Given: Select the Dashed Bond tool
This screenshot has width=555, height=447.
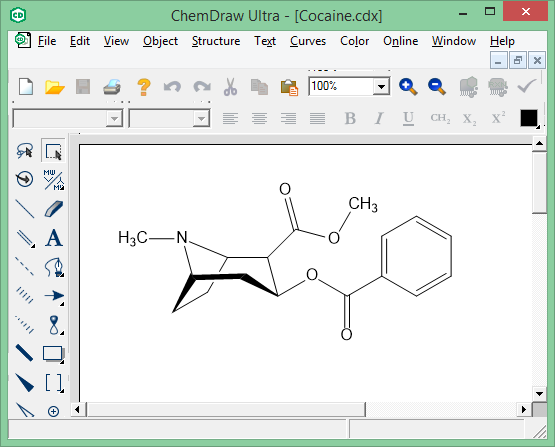Looking at the screenshot, I should click(x=24, y=267).
